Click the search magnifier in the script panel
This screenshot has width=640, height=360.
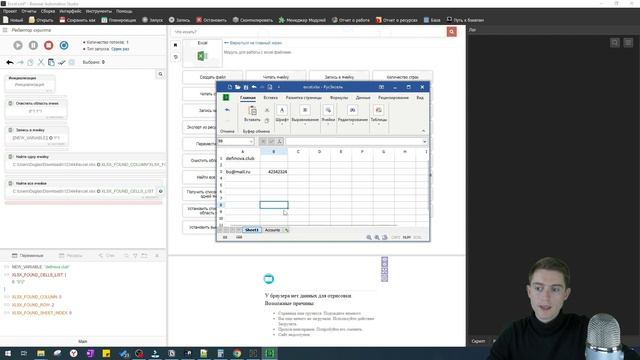coord(160,74)
